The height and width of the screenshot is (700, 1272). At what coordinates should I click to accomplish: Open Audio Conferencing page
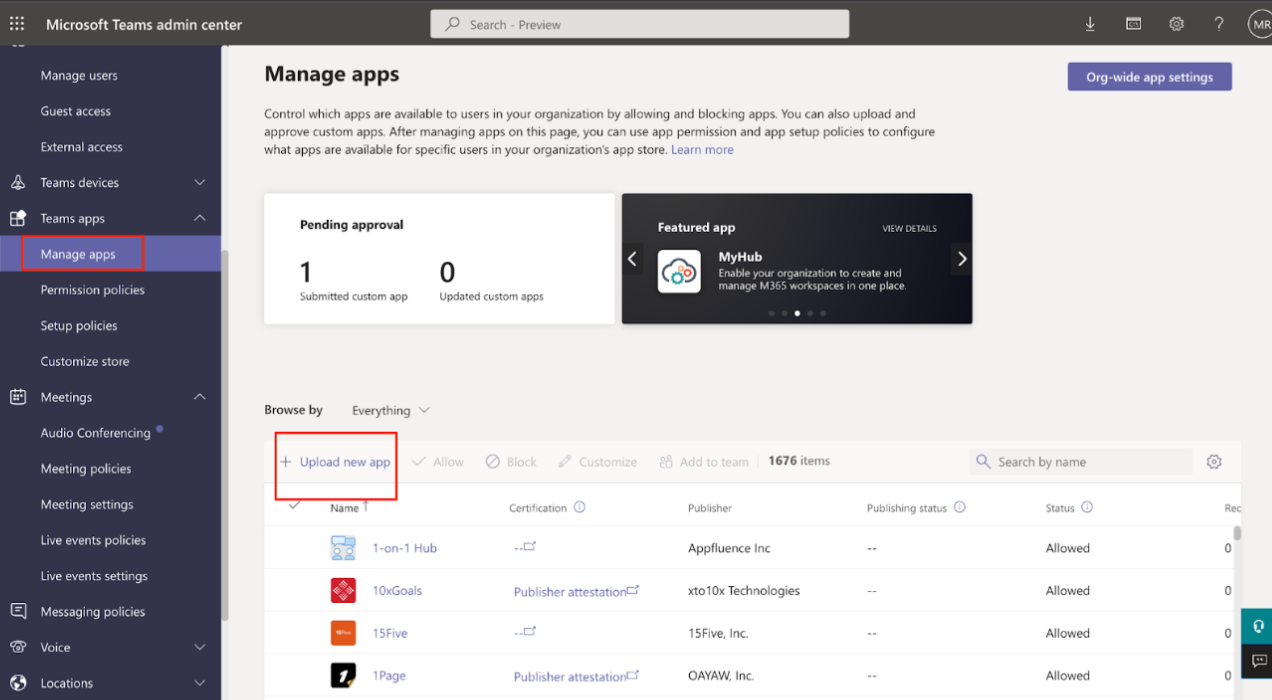96,433
